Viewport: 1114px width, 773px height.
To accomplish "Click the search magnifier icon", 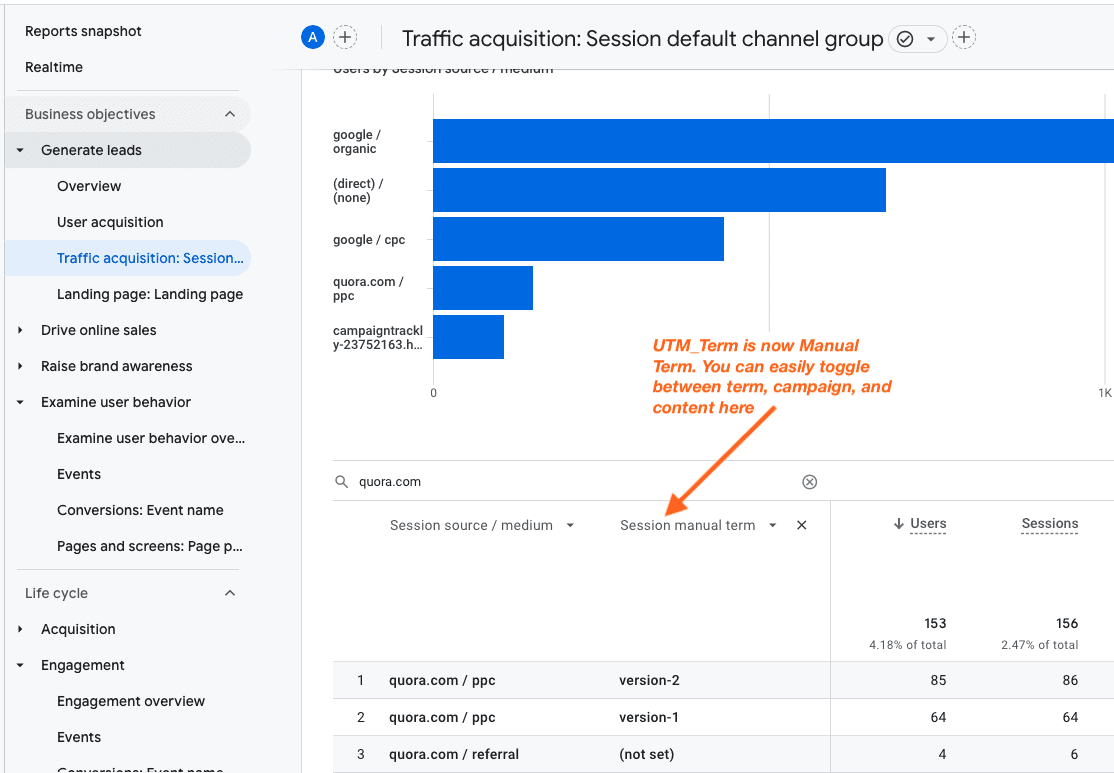I will point(341,481).
